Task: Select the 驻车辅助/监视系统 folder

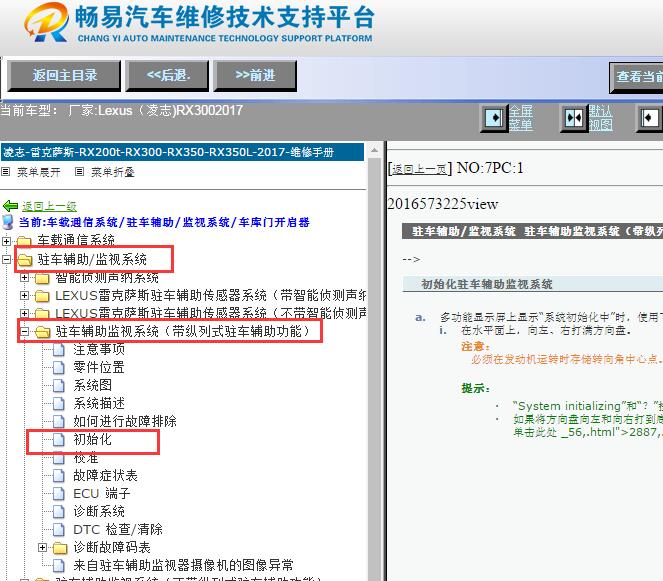Action: tap(92, 259)
